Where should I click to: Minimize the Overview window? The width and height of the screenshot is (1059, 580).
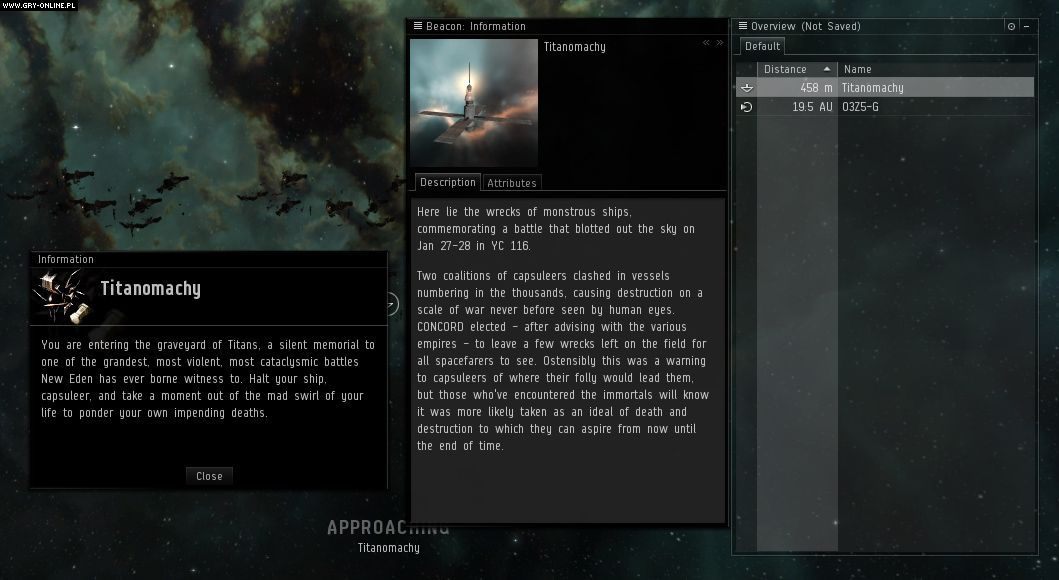coord(1026,27)
